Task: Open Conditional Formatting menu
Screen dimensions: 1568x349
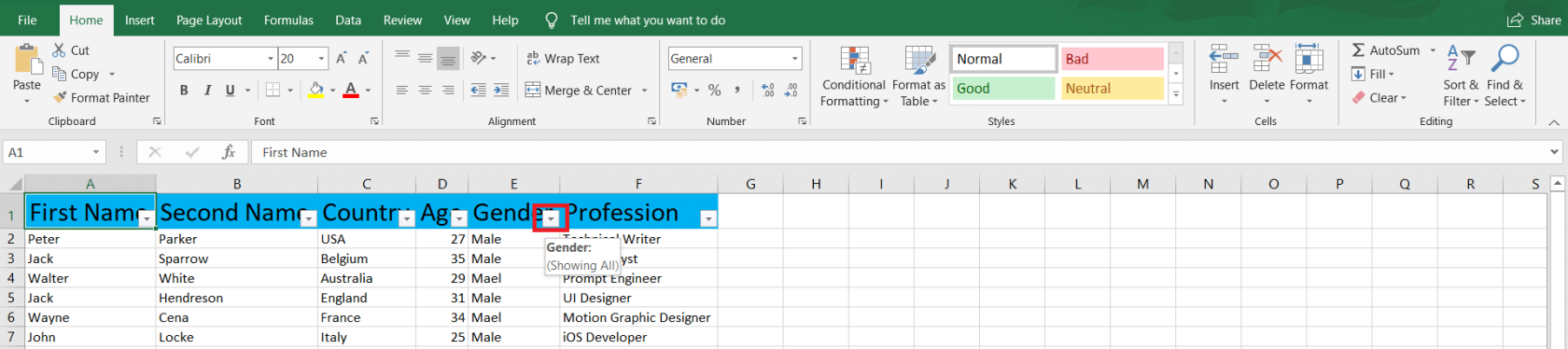Action: pos(854,77)
